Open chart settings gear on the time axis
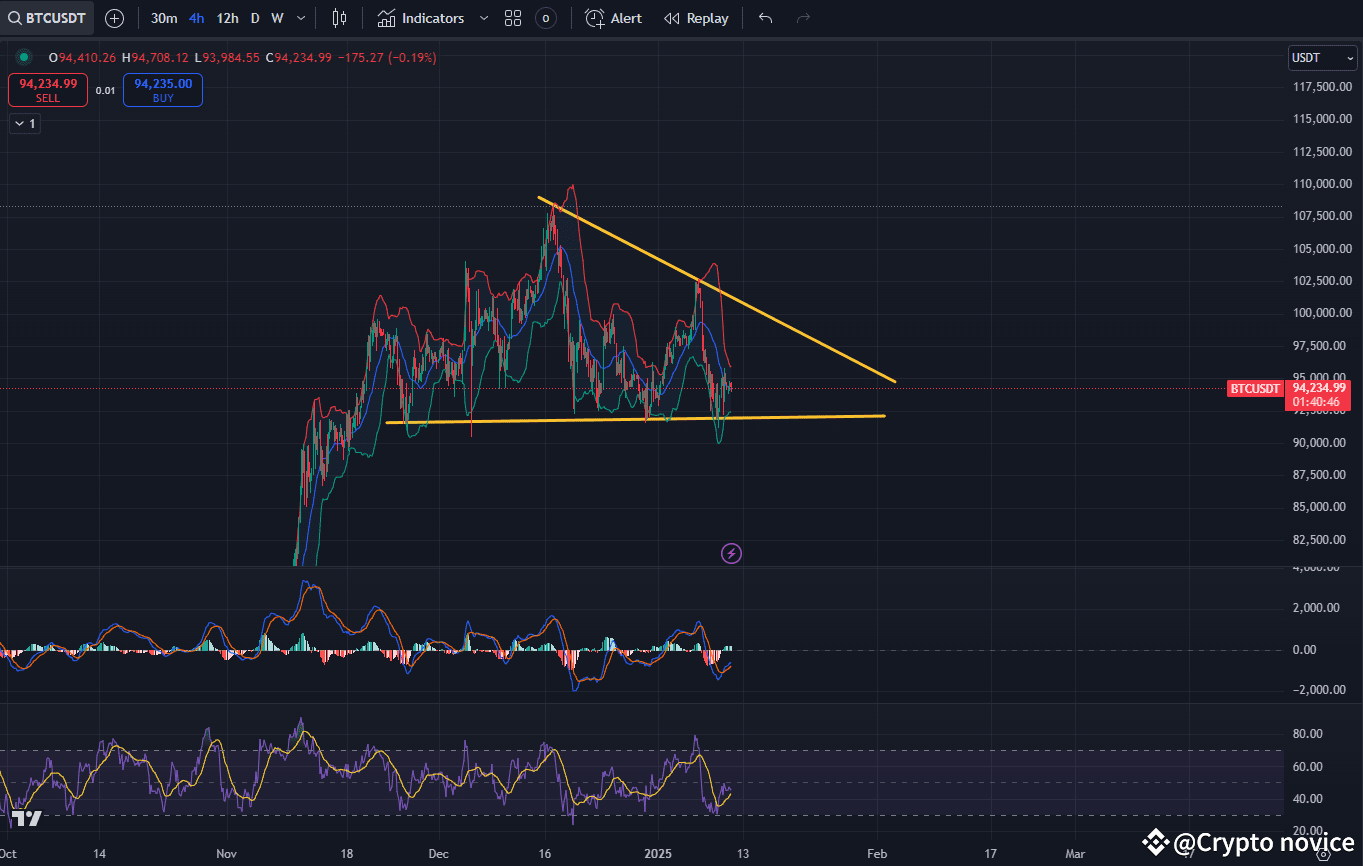The height and width of the screenshot is (866, 1363). point(1324,854)
